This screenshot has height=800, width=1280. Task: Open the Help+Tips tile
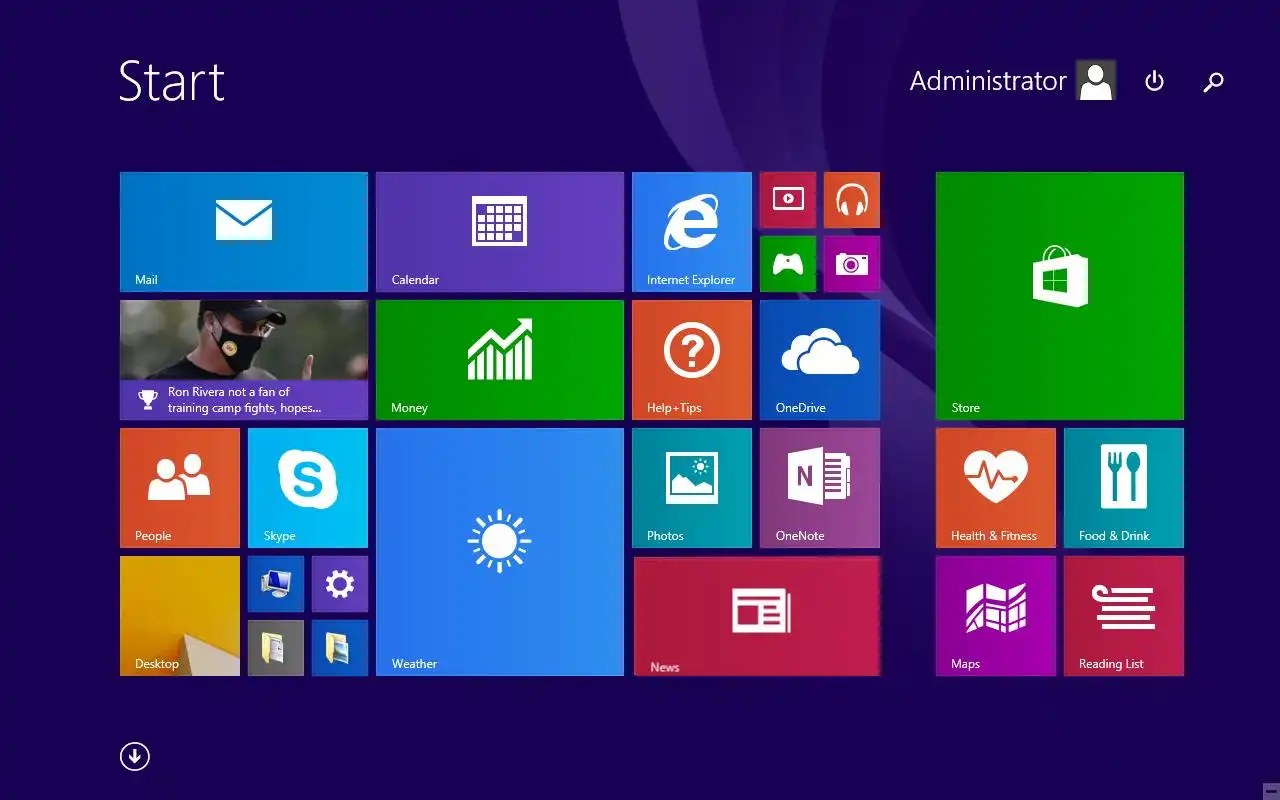tap(692, 360)
